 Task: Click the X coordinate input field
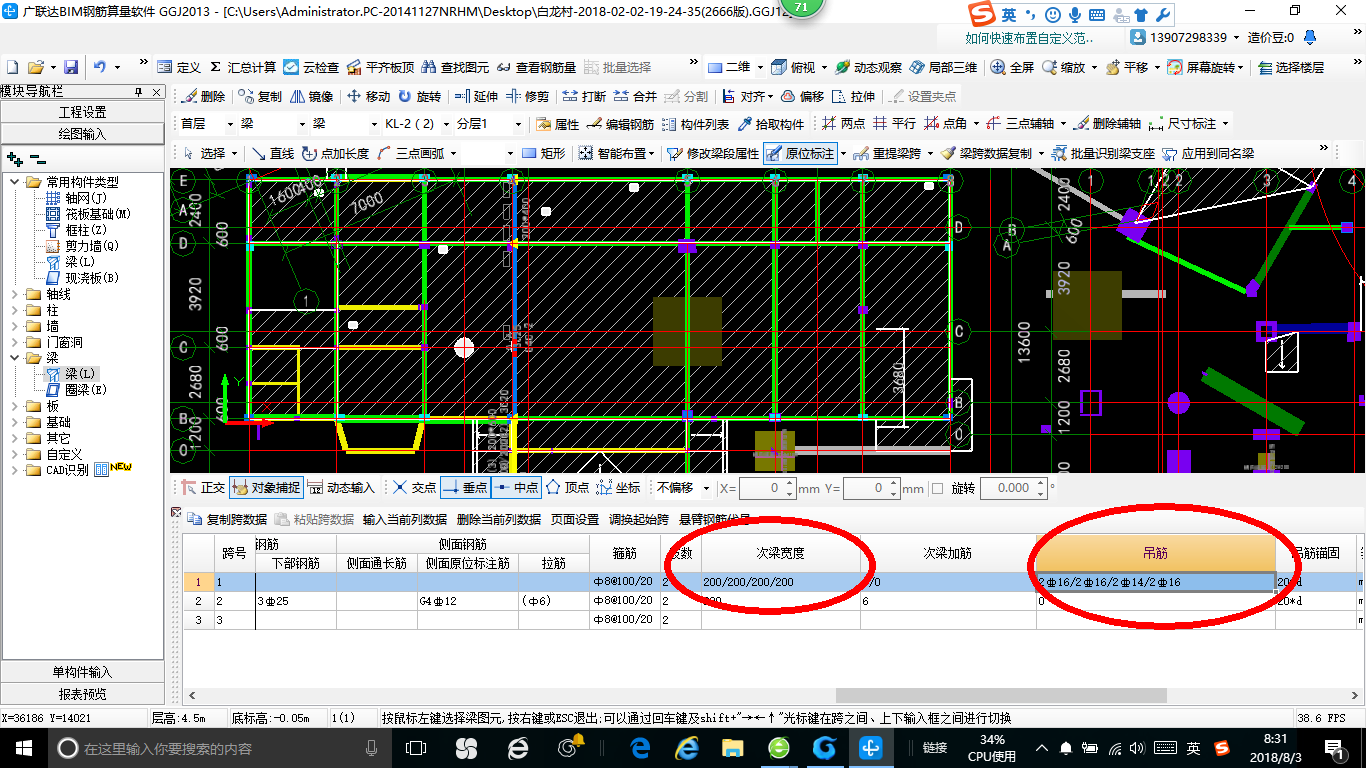click(x=760, y=488)
